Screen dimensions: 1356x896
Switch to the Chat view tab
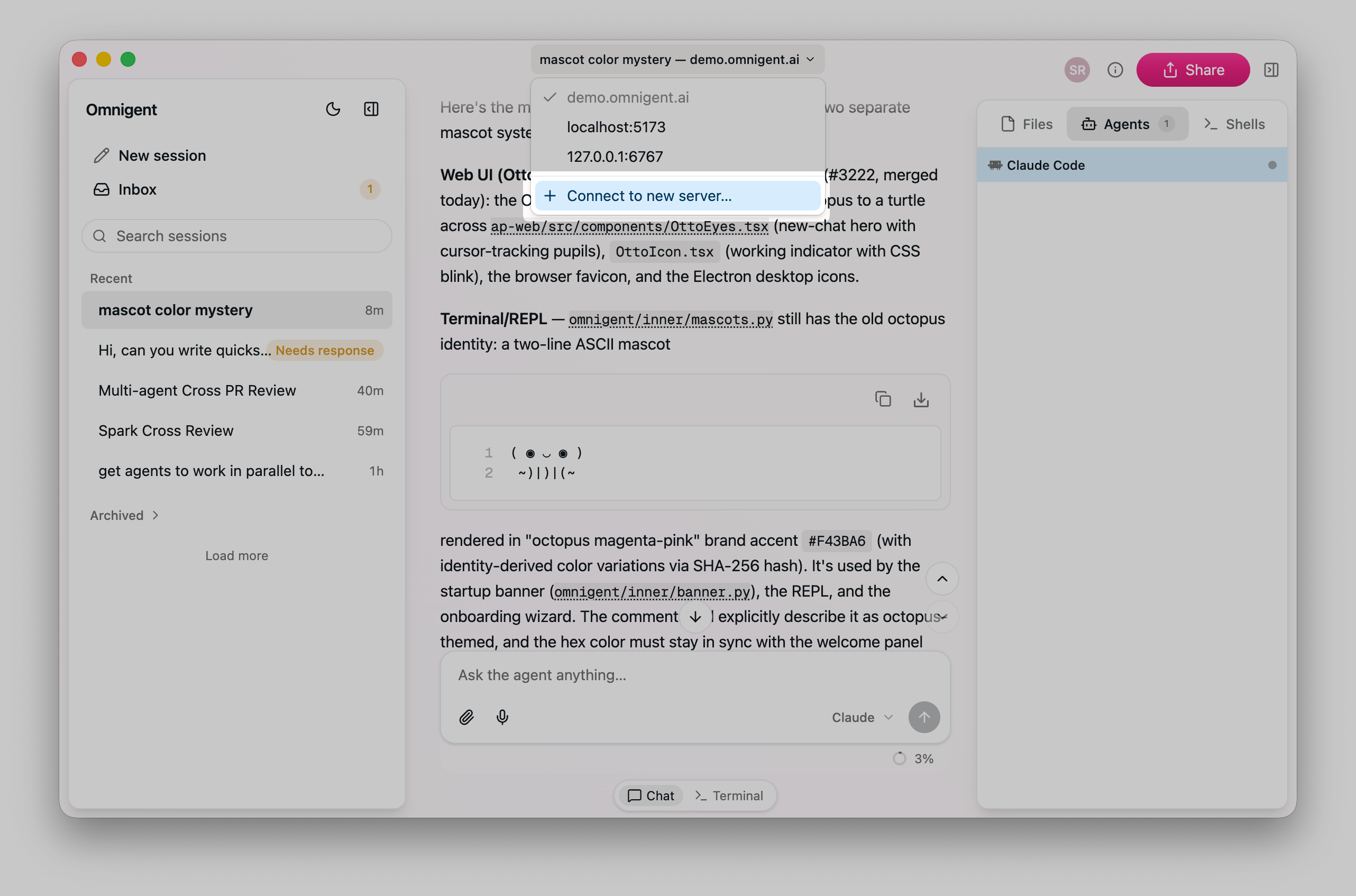[650, 796]
